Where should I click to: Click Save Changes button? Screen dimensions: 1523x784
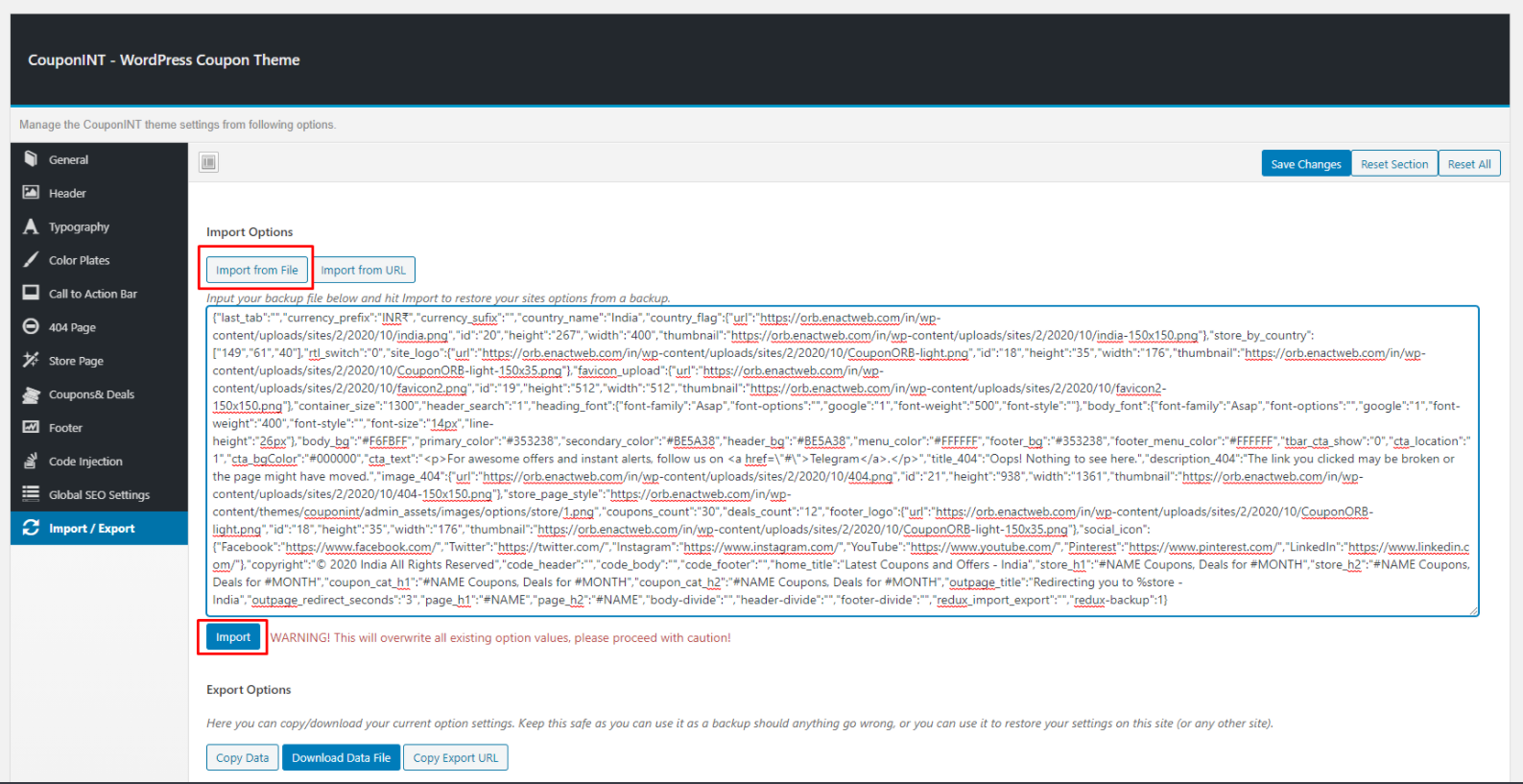pos(1306,164)
